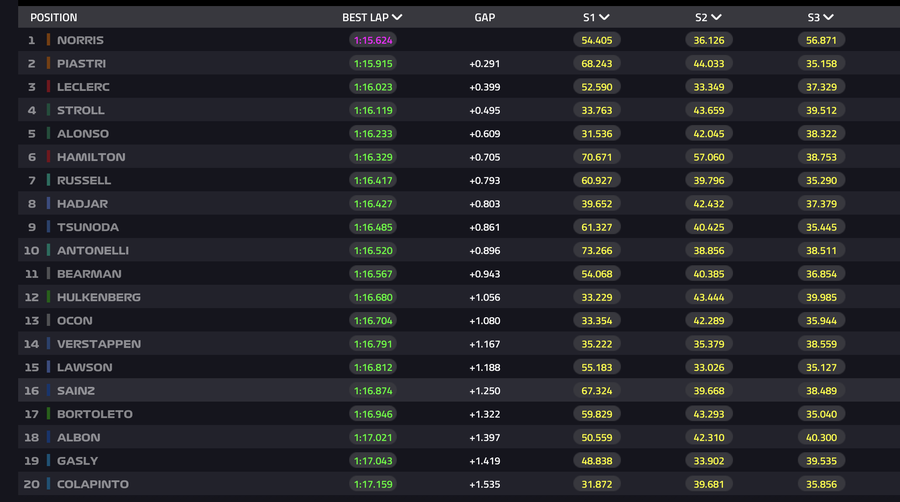Select Stroll's 1:16.119 best lap time

375,110
